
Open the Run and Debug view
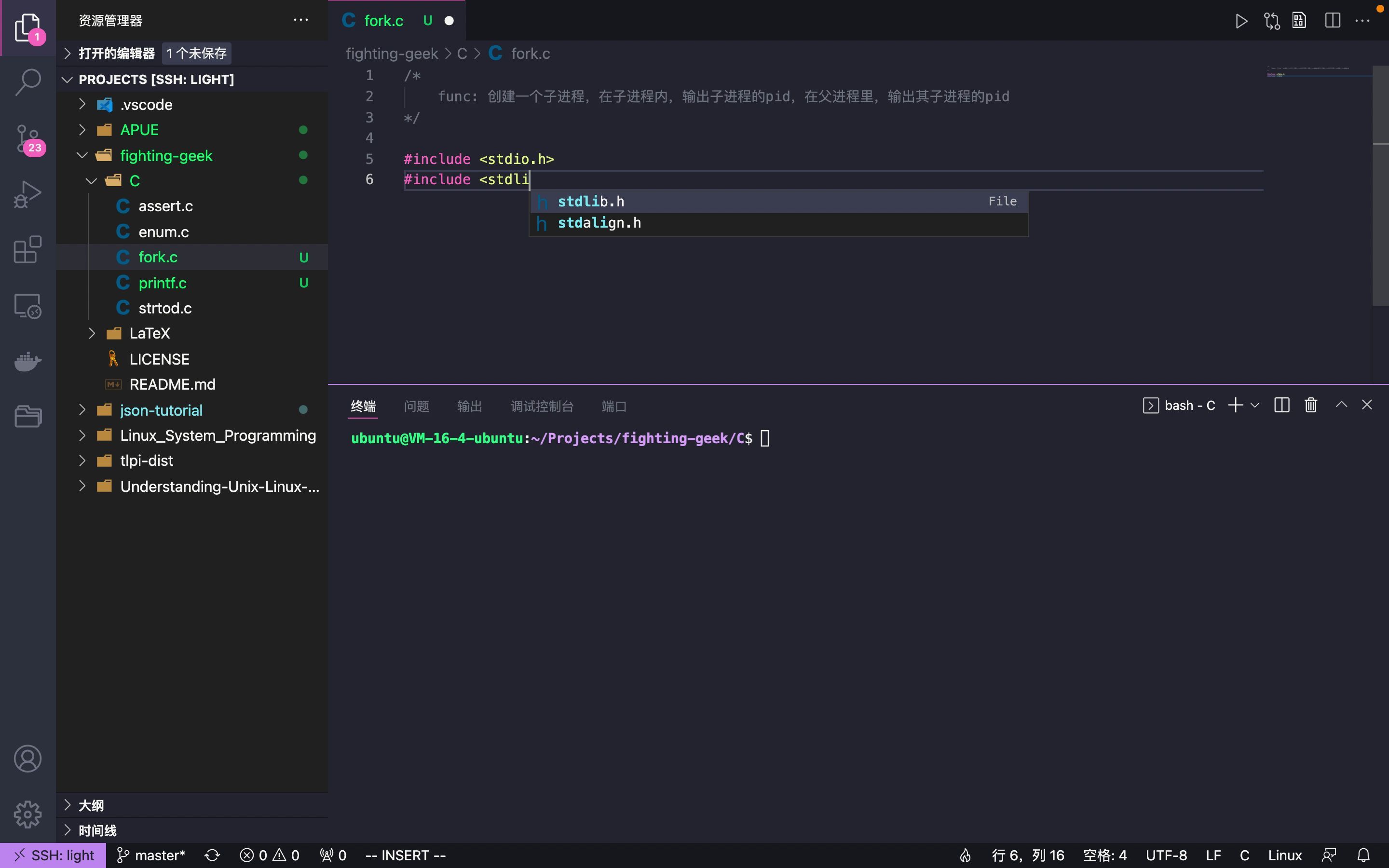click(x=27, y=194)
